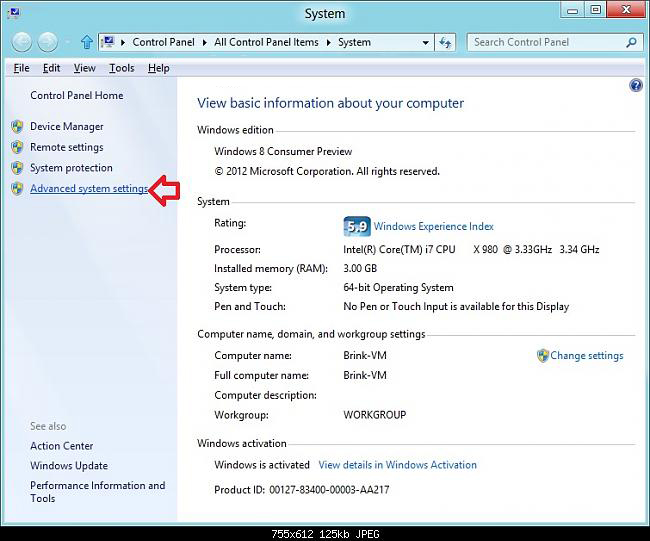Viewport: 650px width, 541px height.
Task: Maximize the System window
Action: (595, 10)
